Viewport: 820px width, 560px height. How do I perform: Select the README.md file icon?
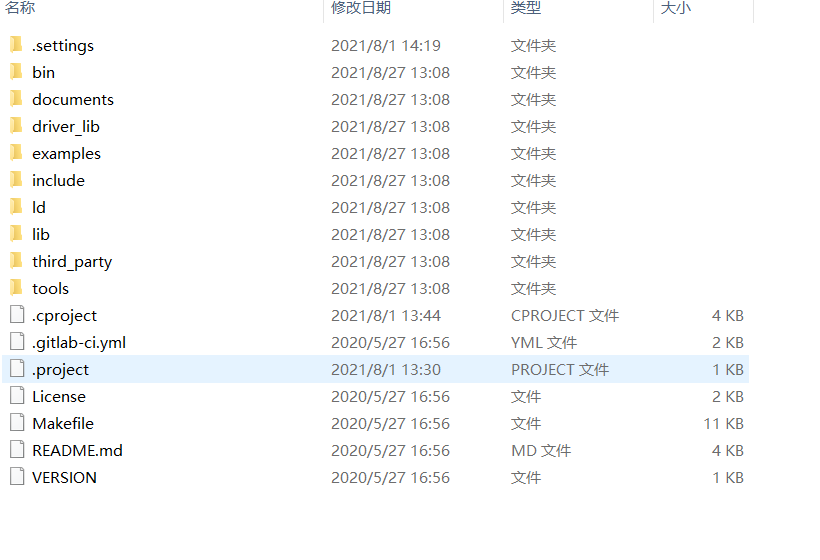point(17,450)
